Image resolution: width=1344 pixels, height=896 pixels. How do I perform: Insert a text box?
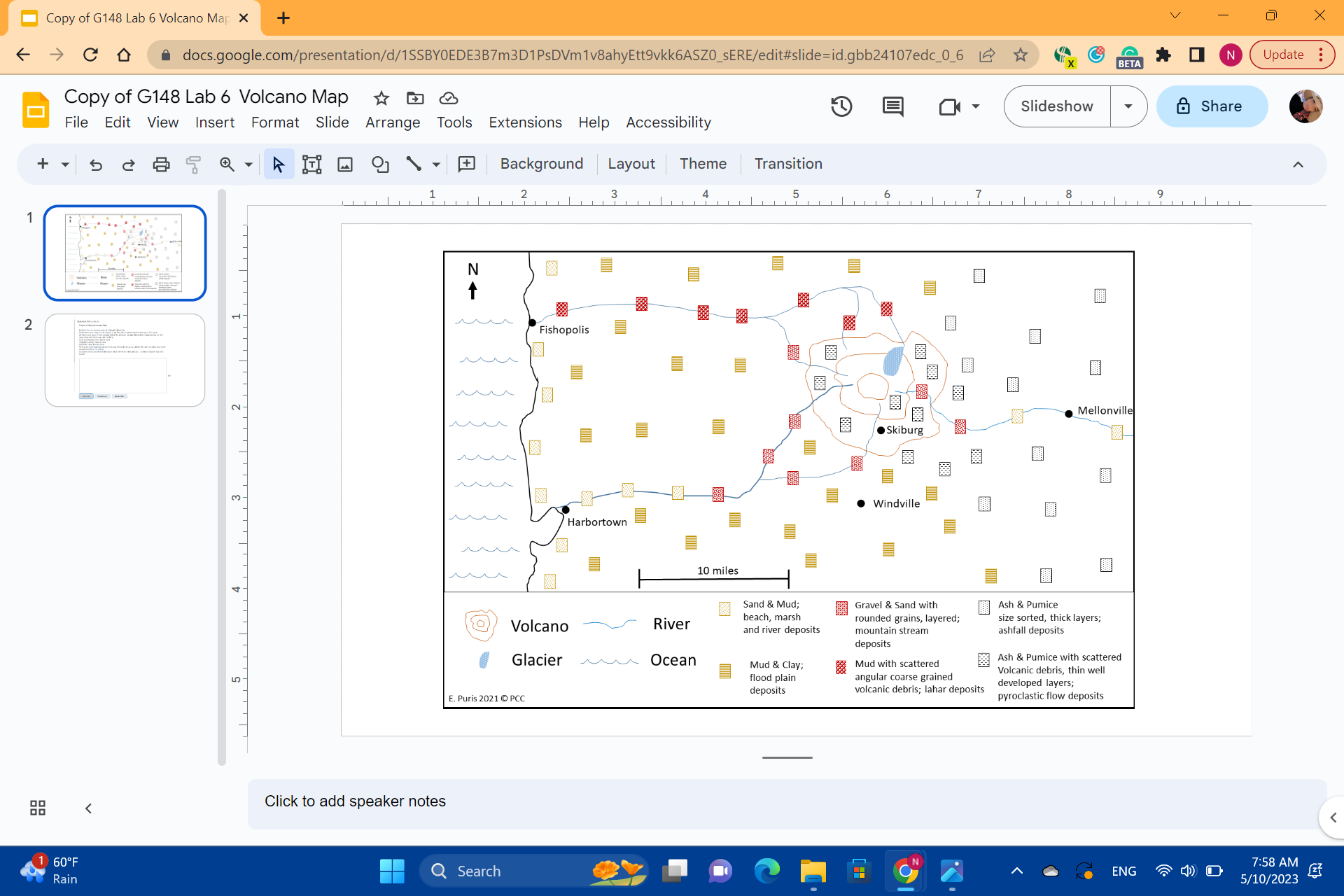click(x=311, y=164)
